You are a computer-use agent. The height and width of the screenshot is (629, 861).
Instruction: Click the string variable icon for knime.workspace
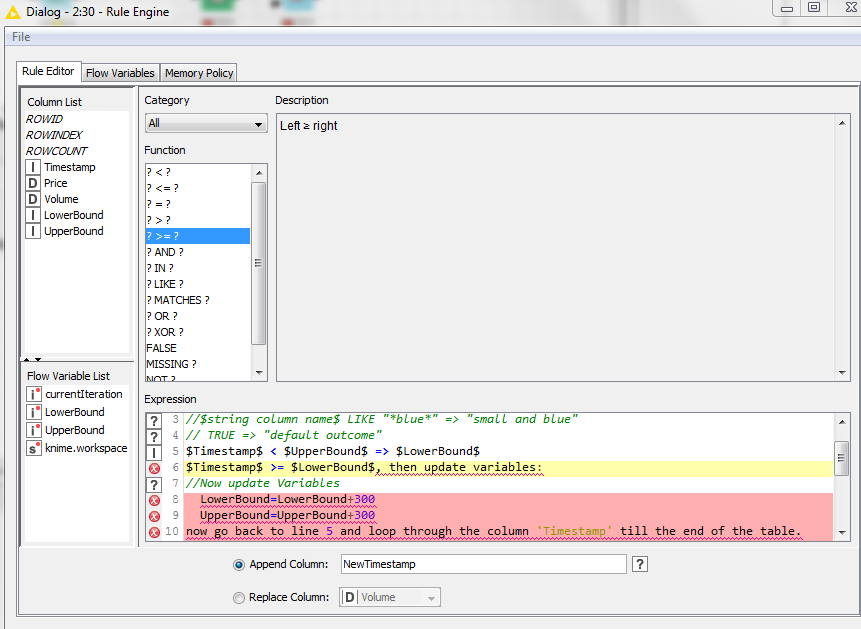pyautogui.click(x=34, y=448)
